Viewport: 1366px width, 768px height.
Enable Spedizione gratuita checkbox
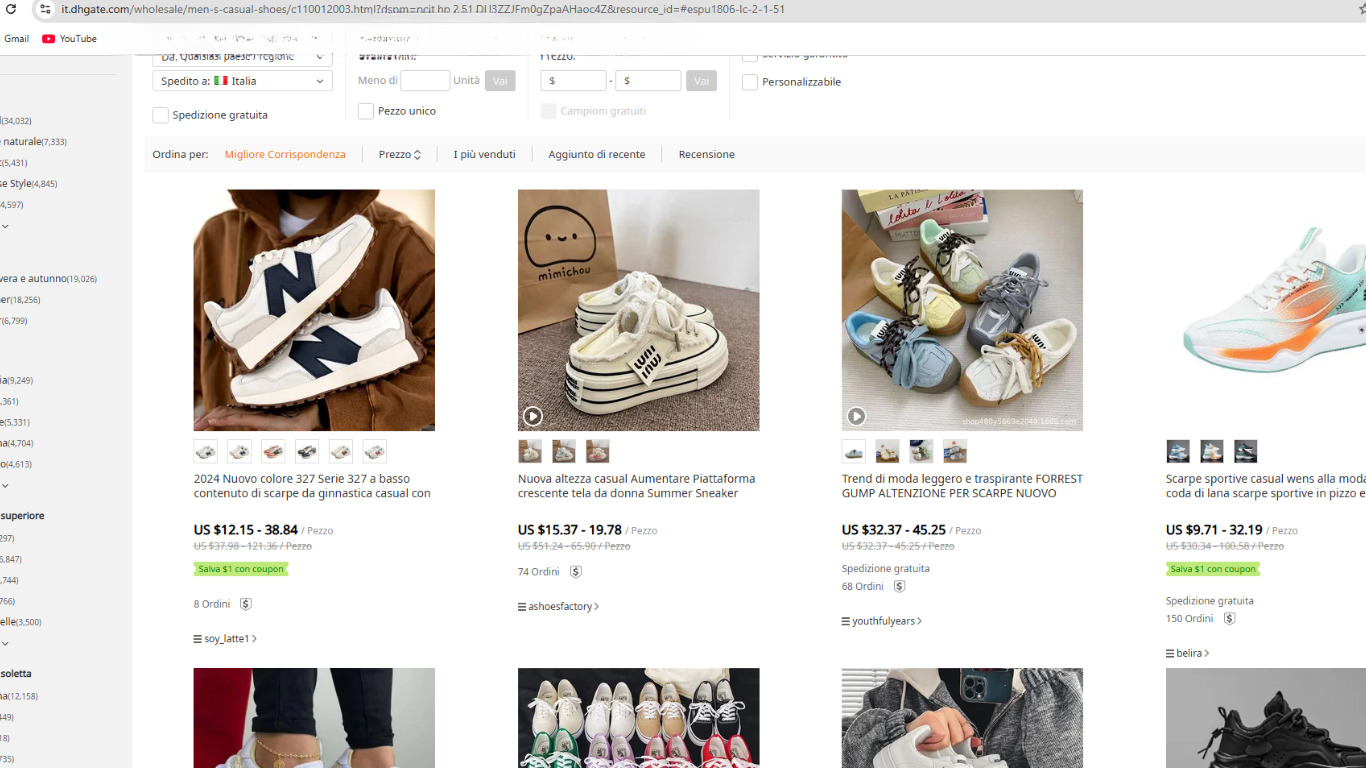point(160,115)
